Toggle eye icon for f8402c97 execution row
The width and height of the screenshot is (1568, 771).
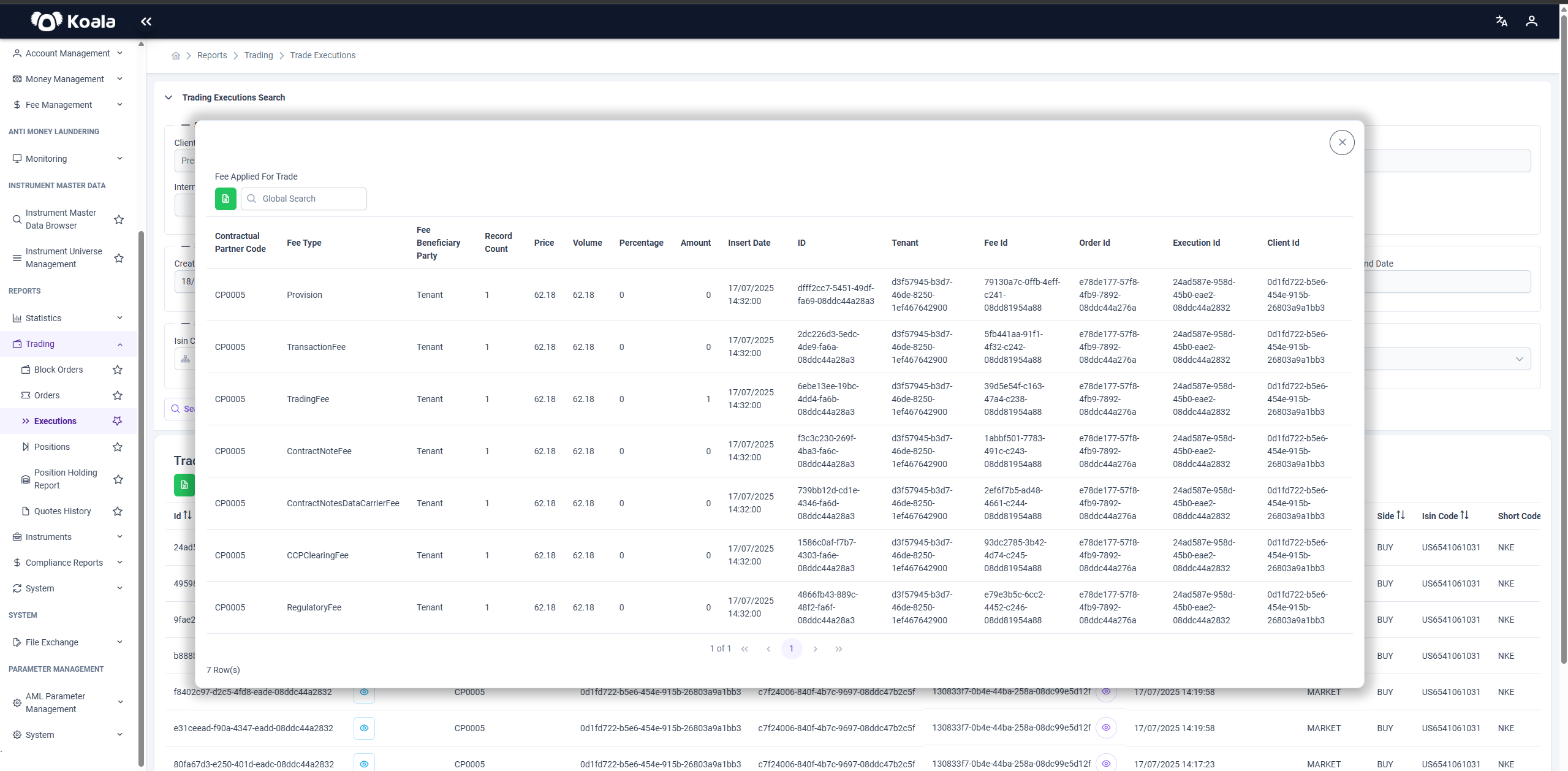click(364, 693)
